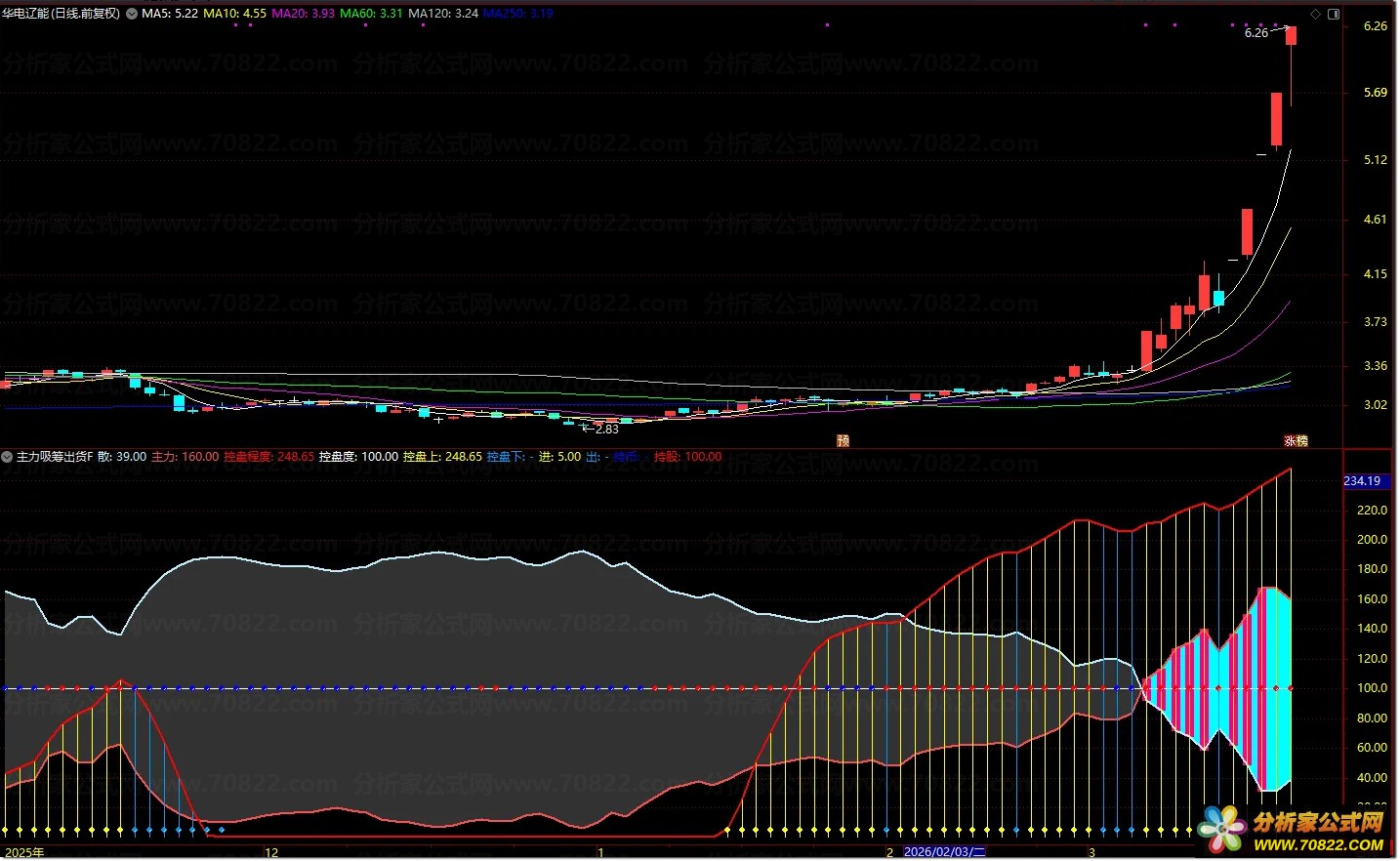Click the 主力: 160.00 indicator value
Screen dimensions: 1400x861
tap(185, 456)
